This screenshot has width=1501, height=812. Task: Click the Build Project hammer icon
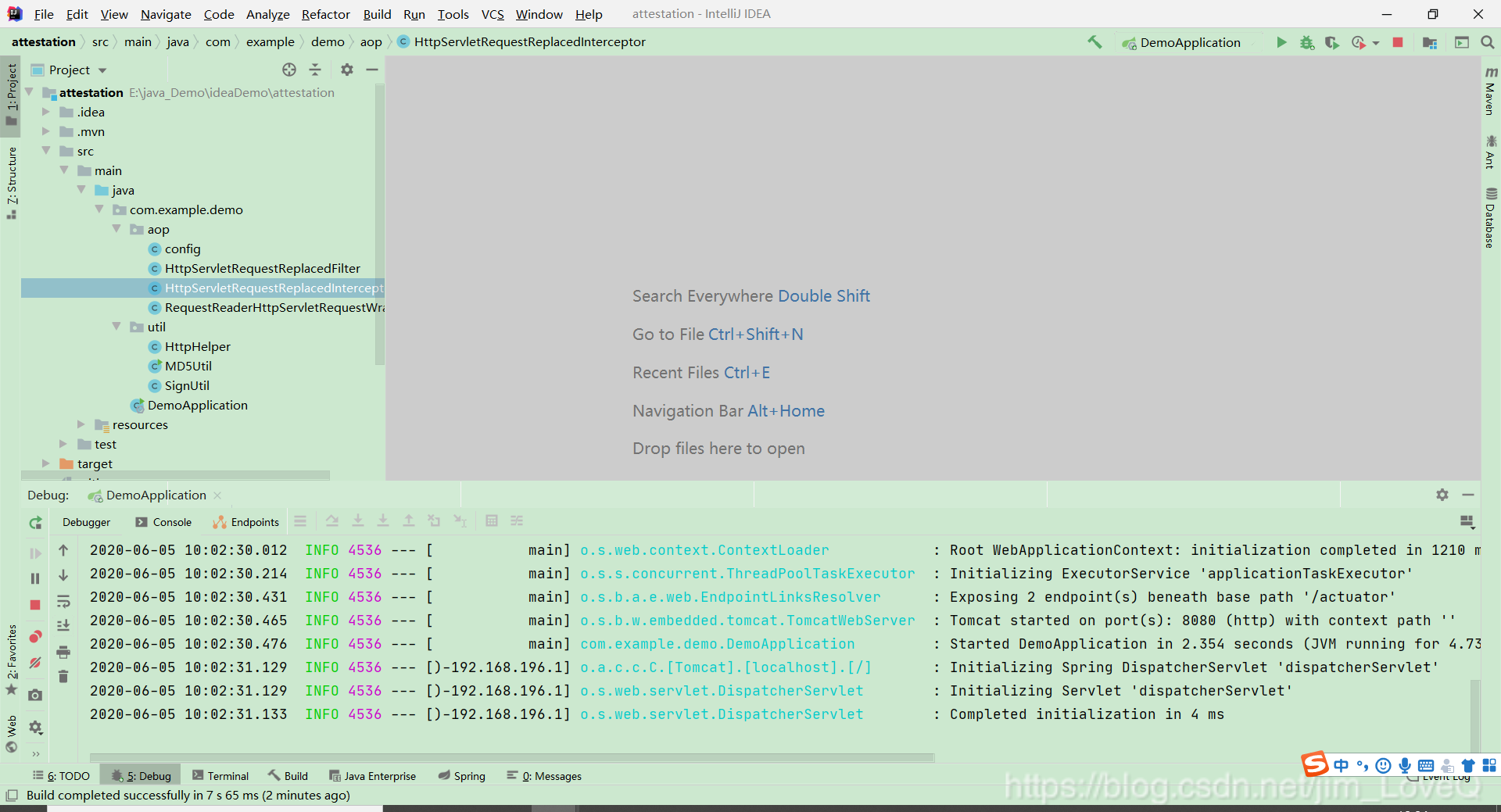point(1094,42)
